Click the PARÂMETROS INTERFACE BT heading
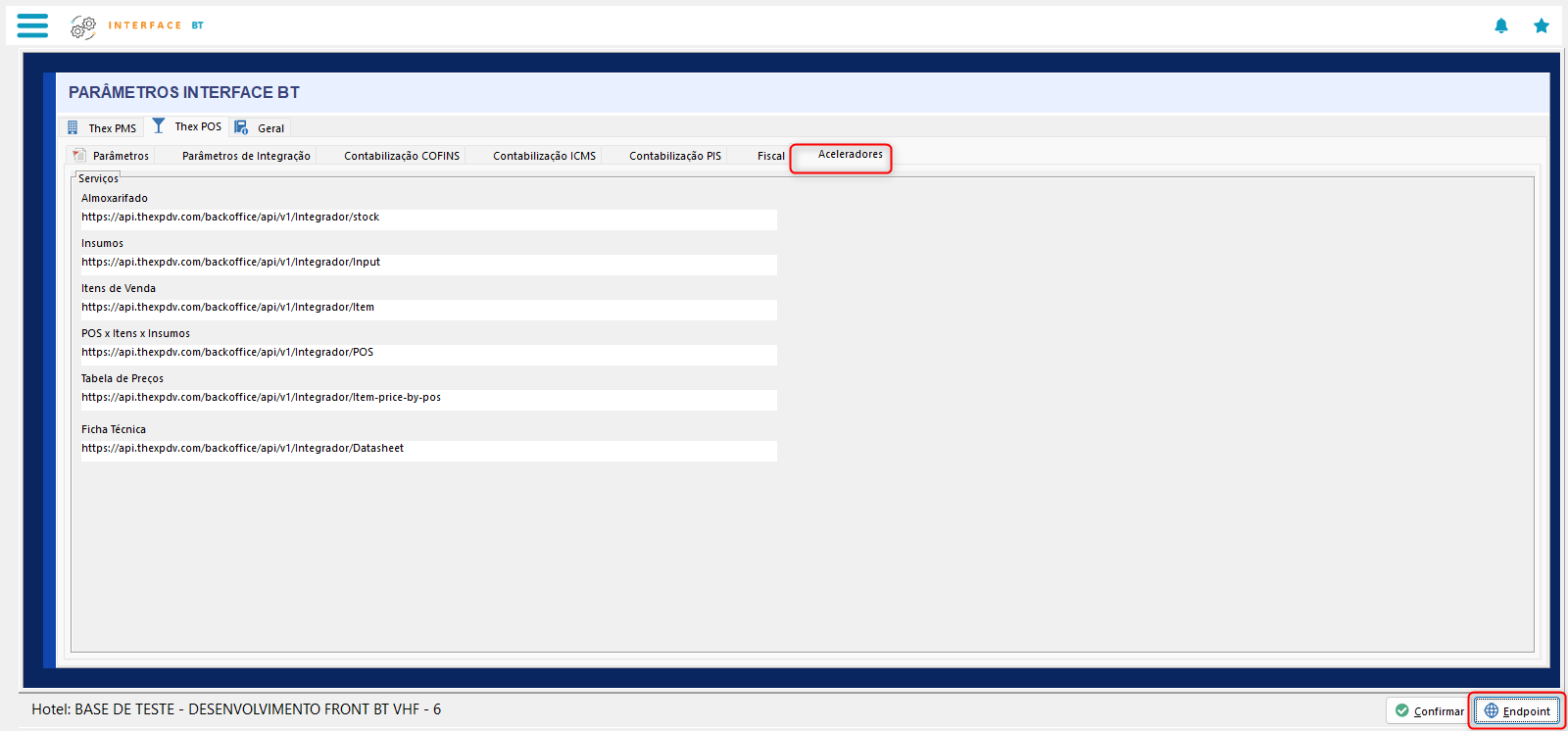 (x=184, y=92)
